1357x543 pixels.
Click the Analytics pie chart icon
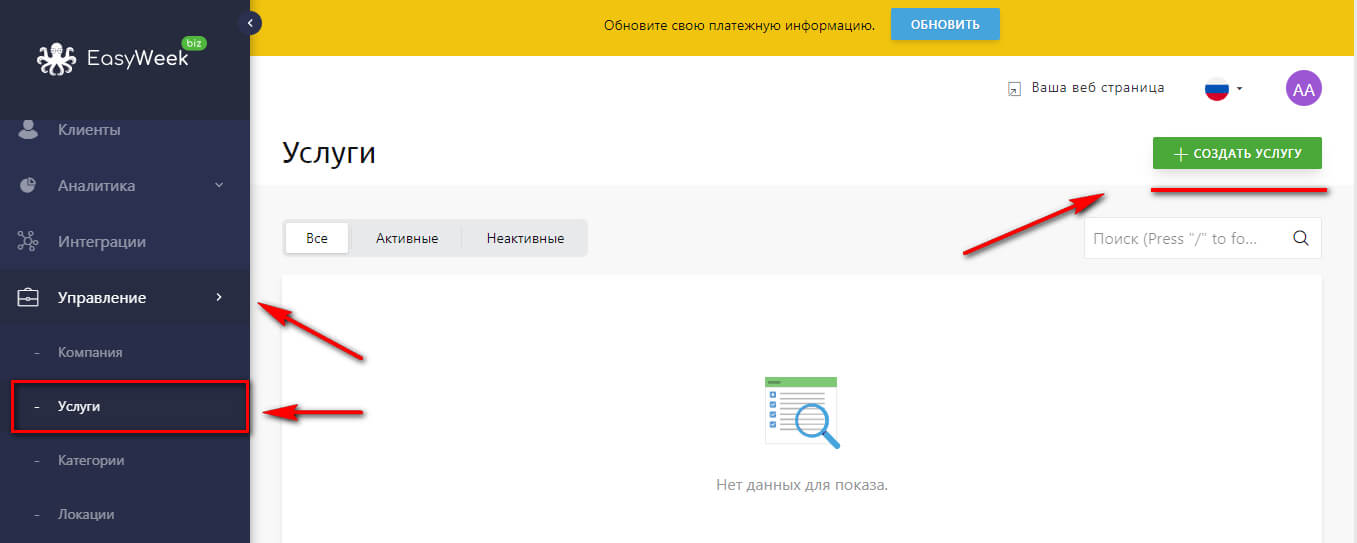pos(28,186)
